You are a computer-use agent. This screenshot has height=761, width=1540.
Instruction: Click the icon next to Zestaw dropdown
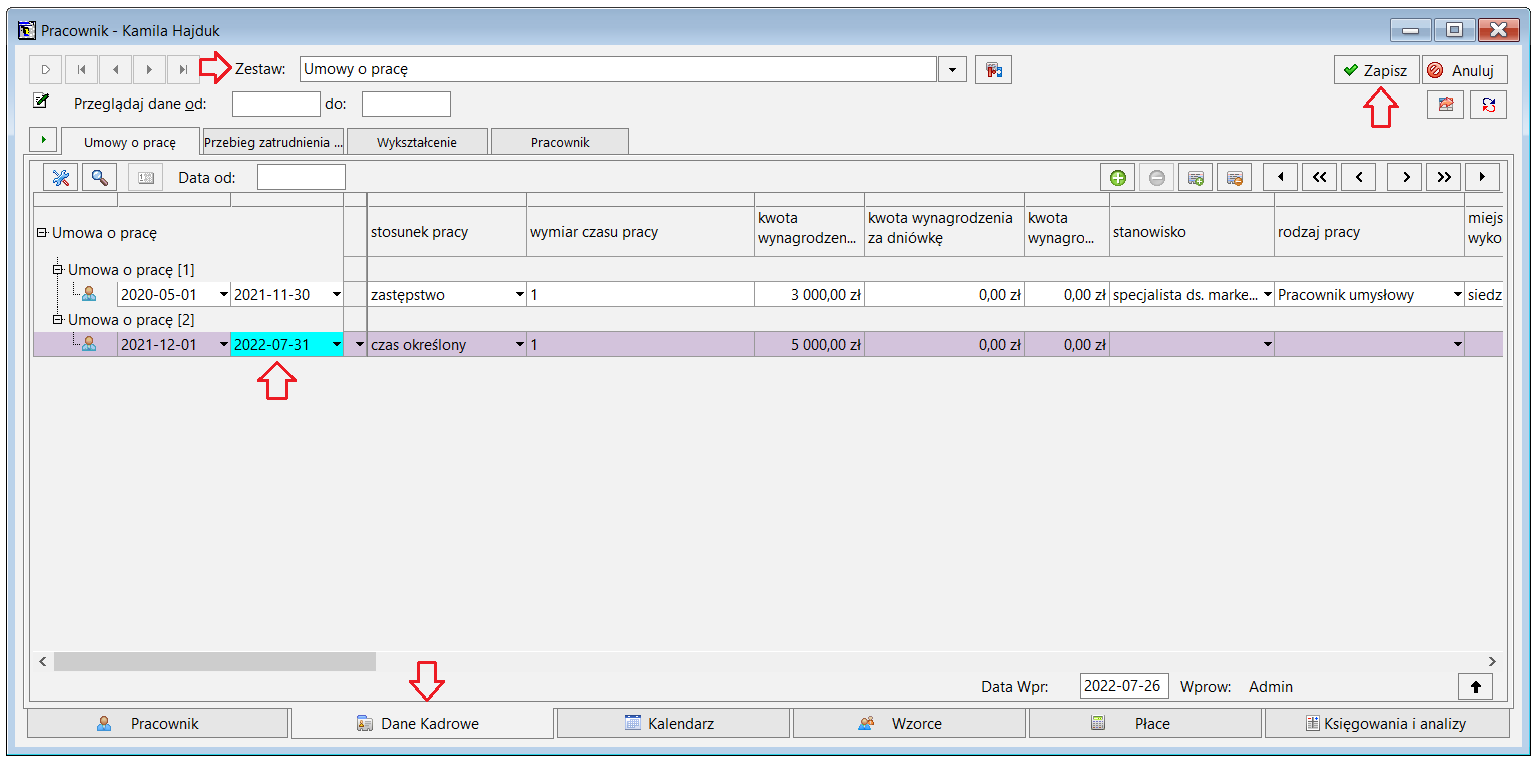point(993,70)
